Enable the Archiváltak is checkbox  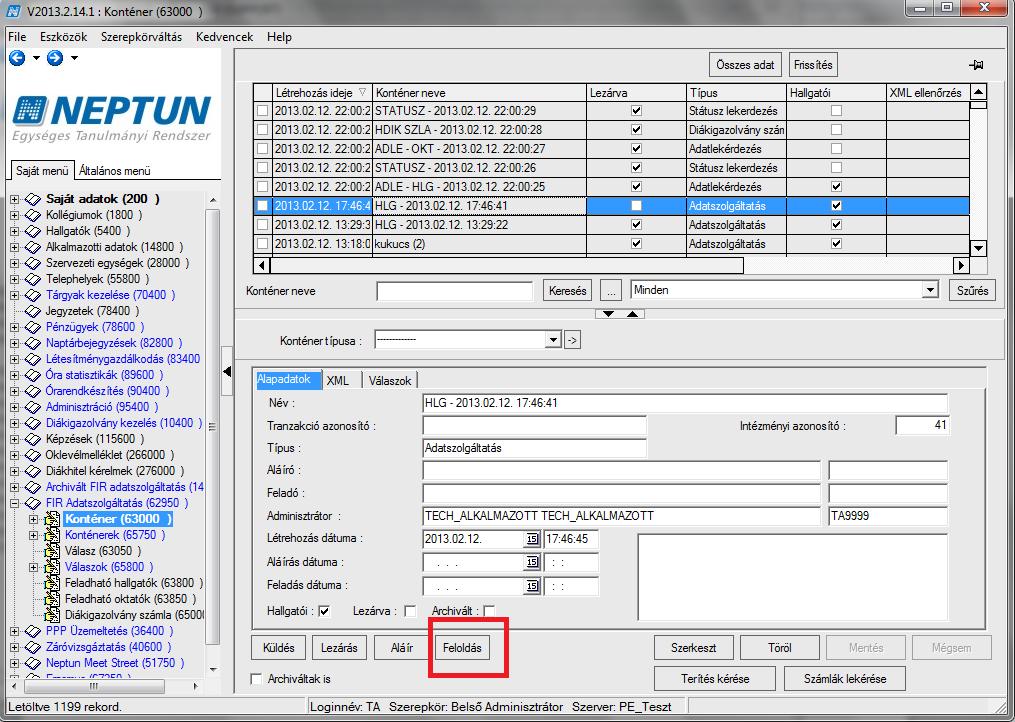(256, 679)
